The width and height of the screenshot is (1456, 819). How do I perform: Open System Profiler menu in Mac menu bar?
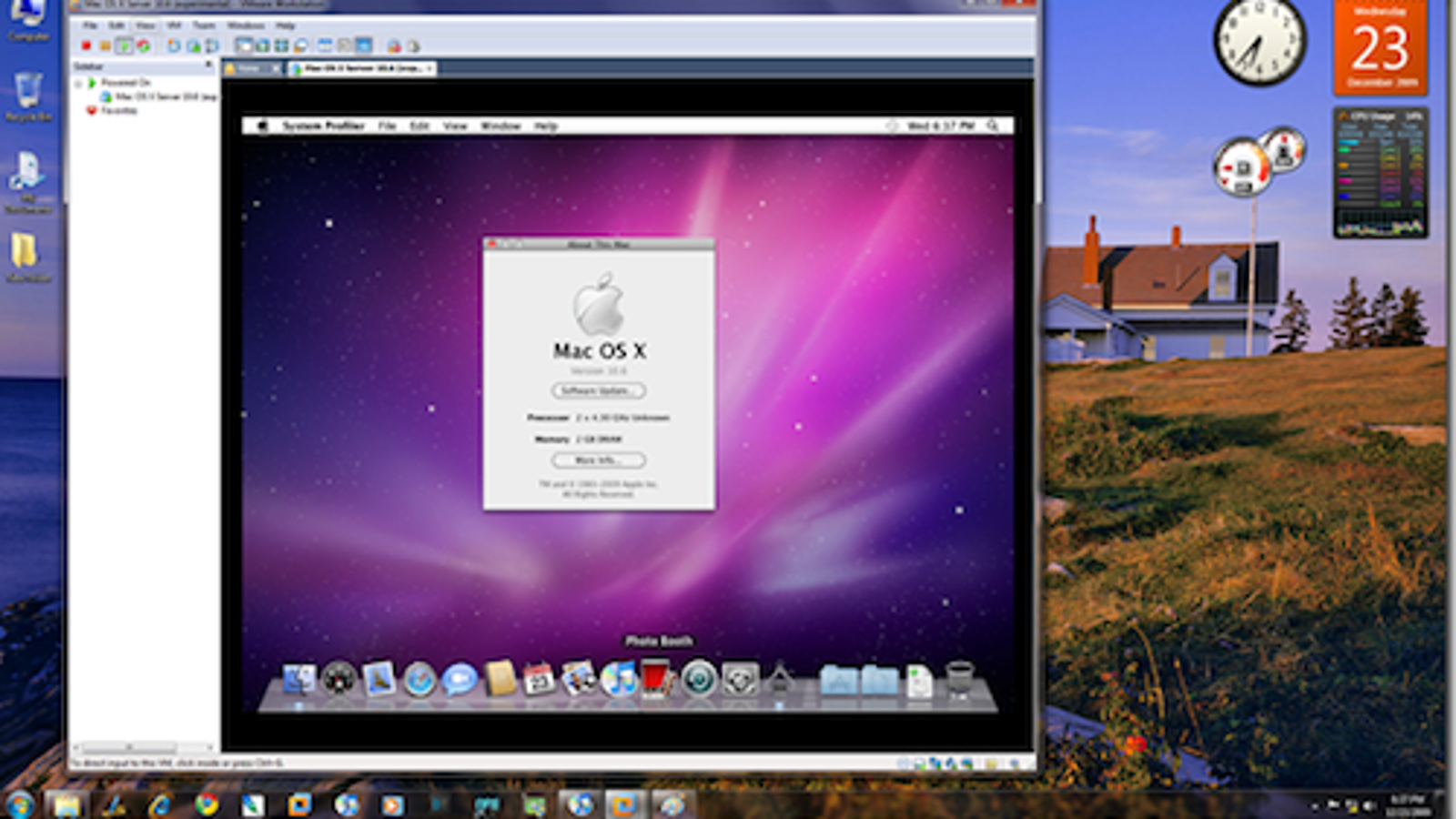[323, 126]
